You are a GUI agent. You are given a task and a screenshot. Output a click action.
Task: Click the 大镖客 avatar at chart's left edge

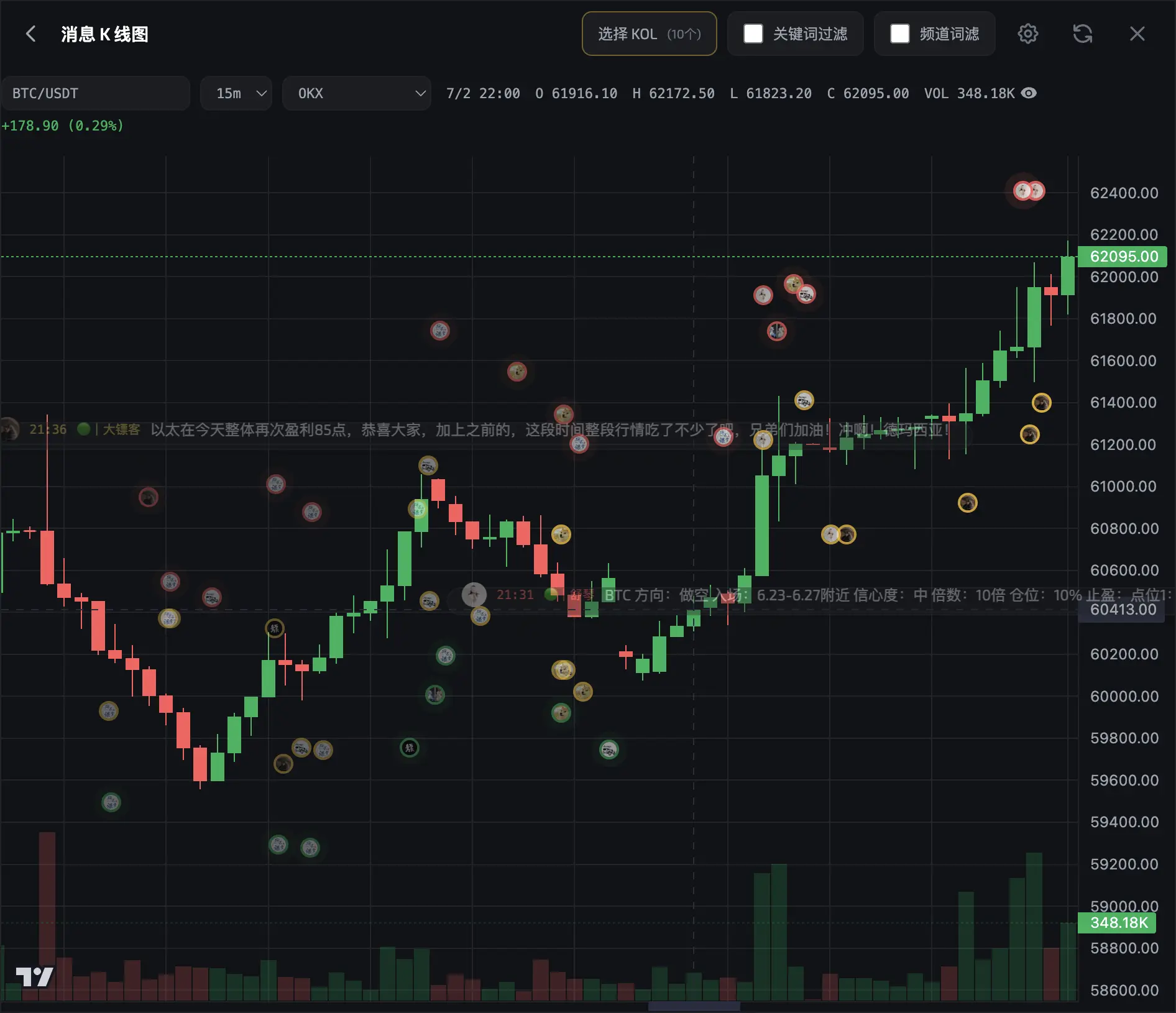coord(8,429)
